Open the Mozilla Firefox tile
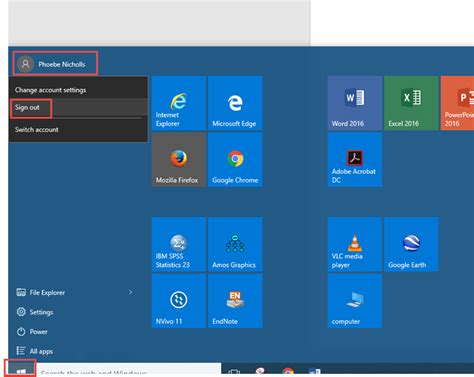This screenshot has width=474, height=377. (179, 160)
